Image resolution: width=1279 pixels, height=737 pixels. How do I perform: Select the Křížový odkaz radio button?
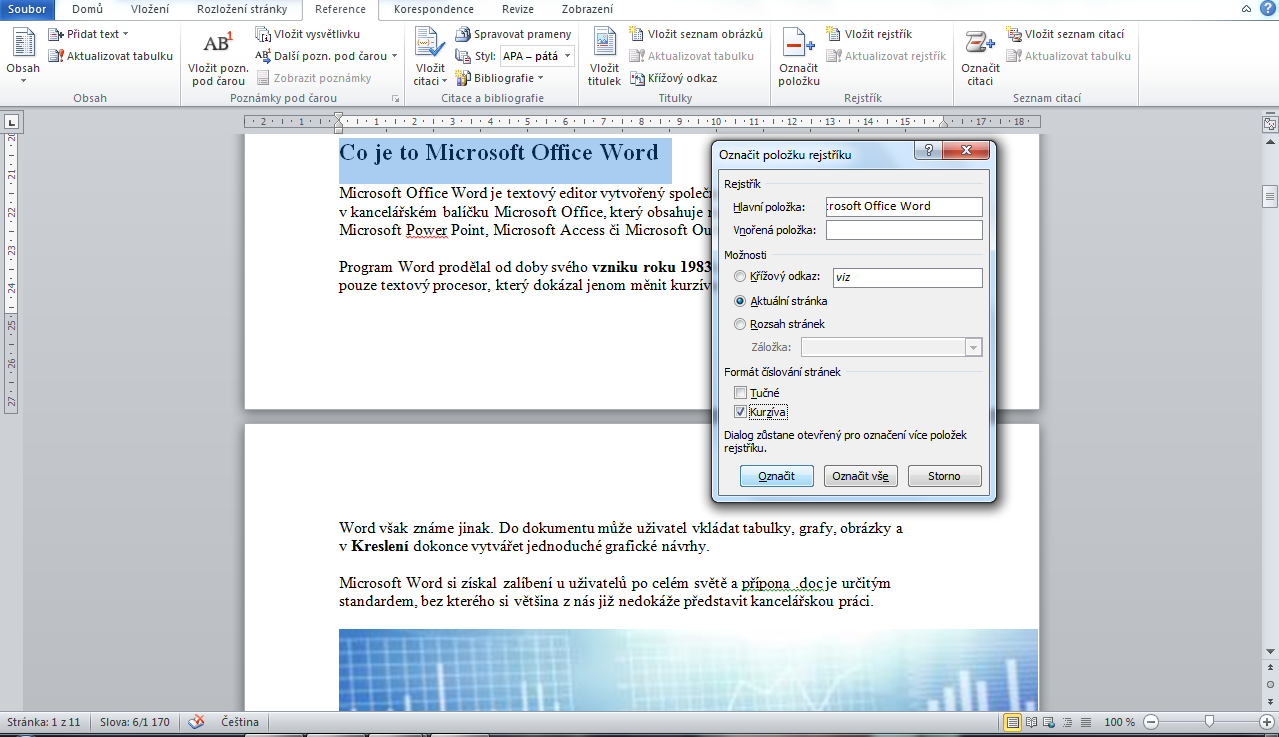coord(740,277)
